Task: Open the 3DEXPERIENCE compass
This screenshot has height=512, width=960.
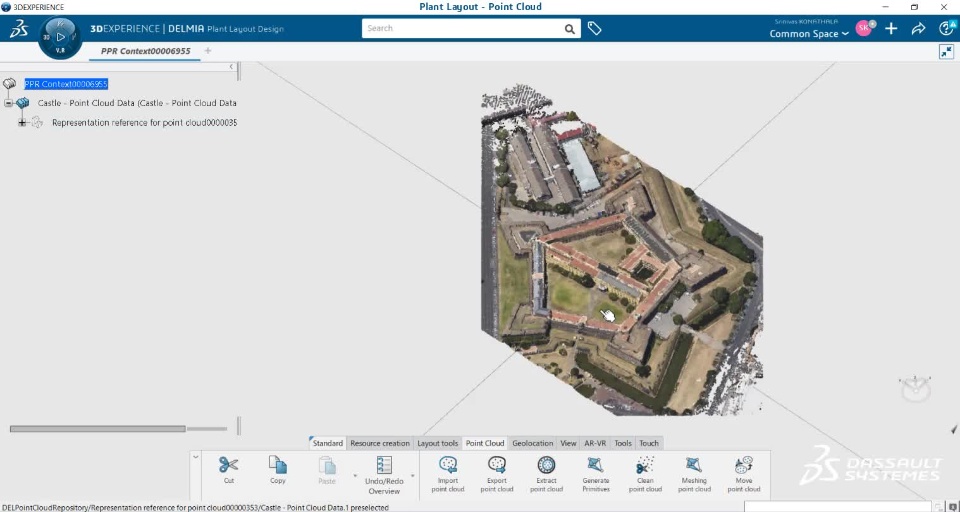Action: tap(59, 37)
